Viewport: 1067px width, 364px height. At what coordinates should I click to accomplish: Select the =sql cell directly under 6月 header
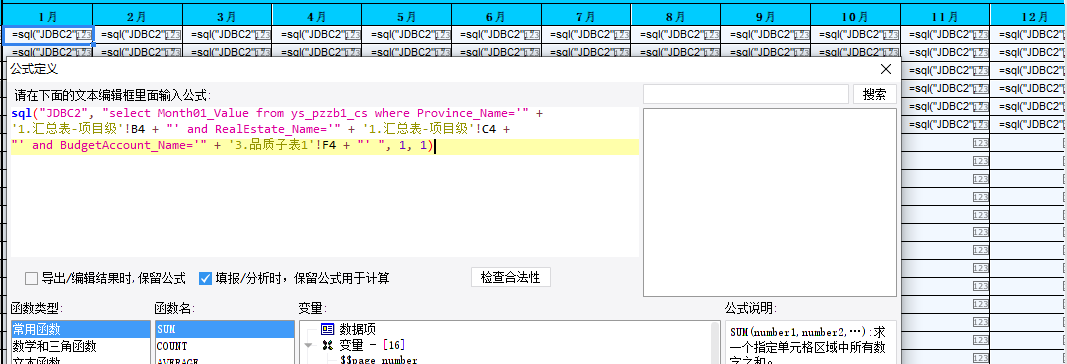coord(497,35)
